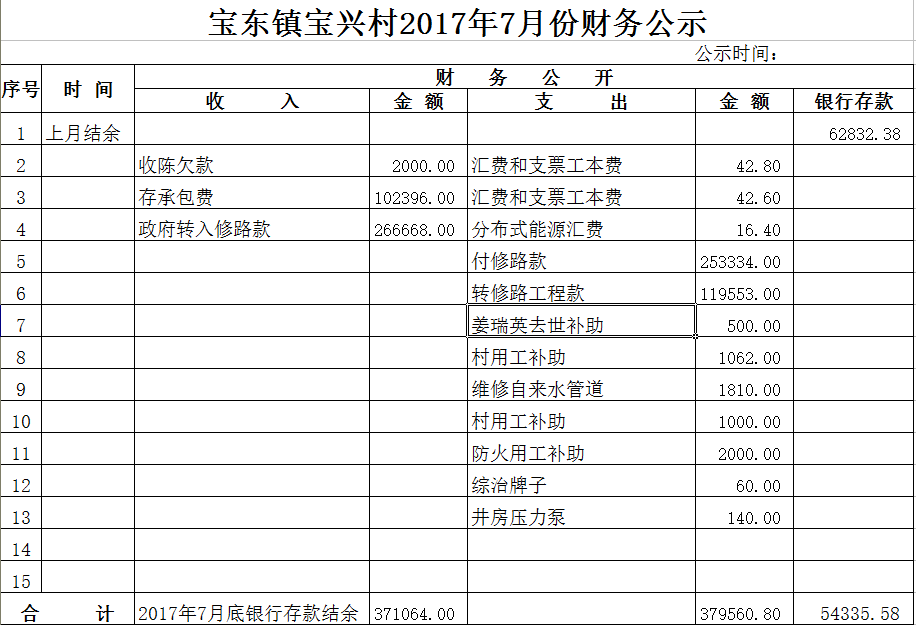Select the 综治牌子 cell
This screenshot has width=916, height=625.
pyautogui.click(x=581, y=481)
